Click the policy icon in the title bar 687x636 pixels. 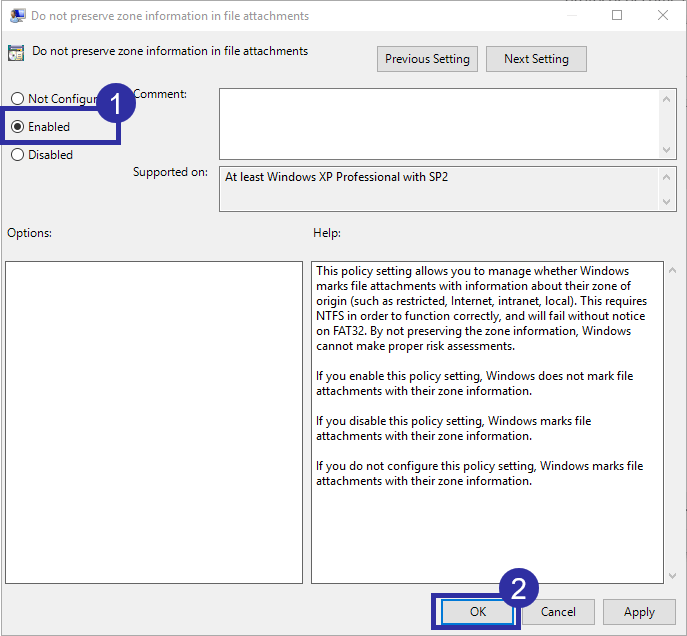click(16, 16)
